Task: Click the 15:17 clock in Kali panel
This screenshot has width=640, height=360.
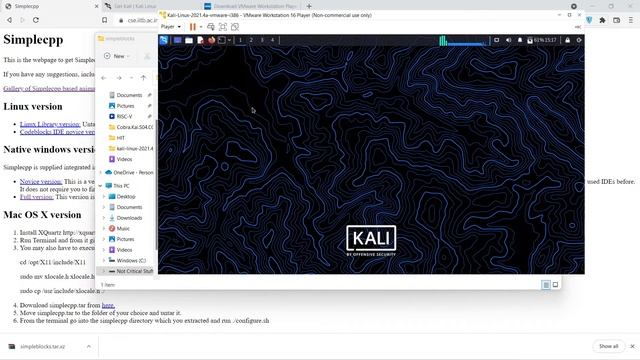Action: point(551,40)
